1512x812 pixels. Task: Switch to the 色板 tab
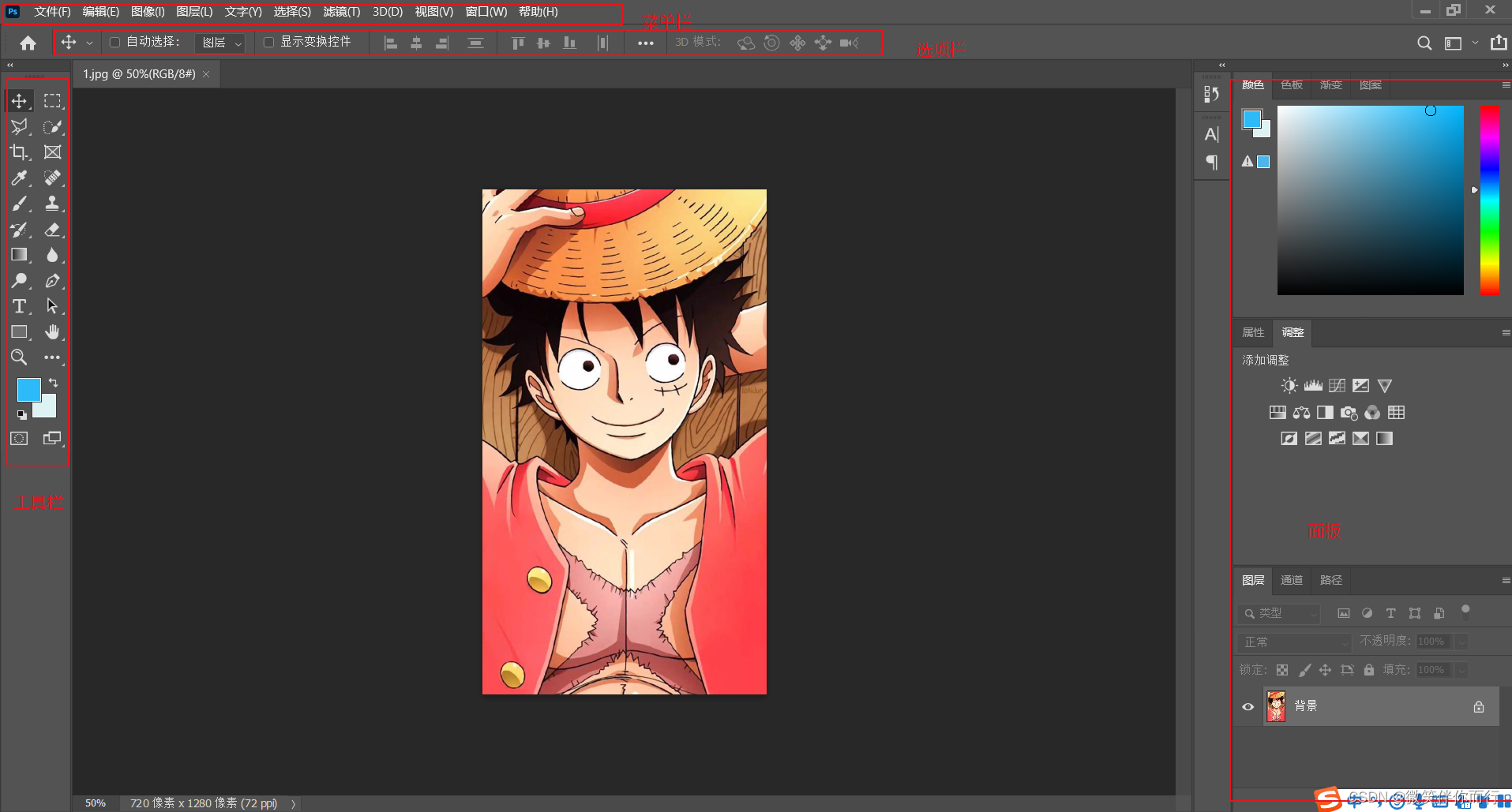pos(1292,84)
